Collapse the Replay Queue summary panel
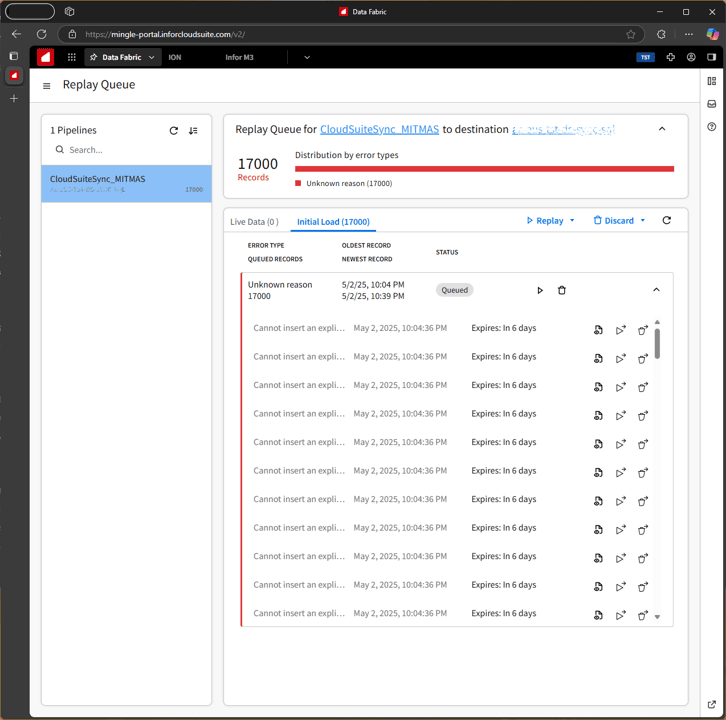This screenshot has width=726, height=720. (662, 129)
